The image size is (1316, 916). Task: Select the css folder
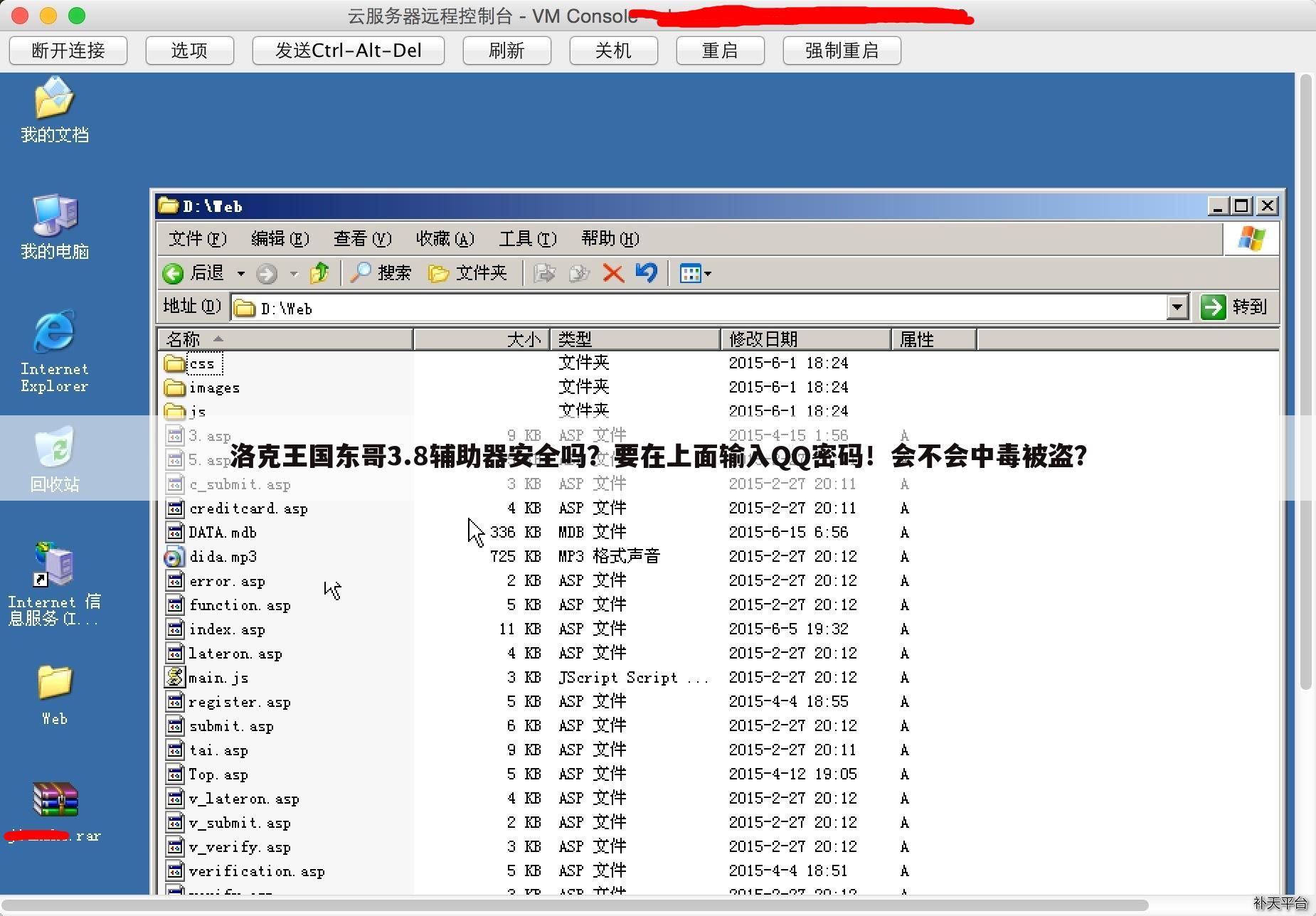194,363
